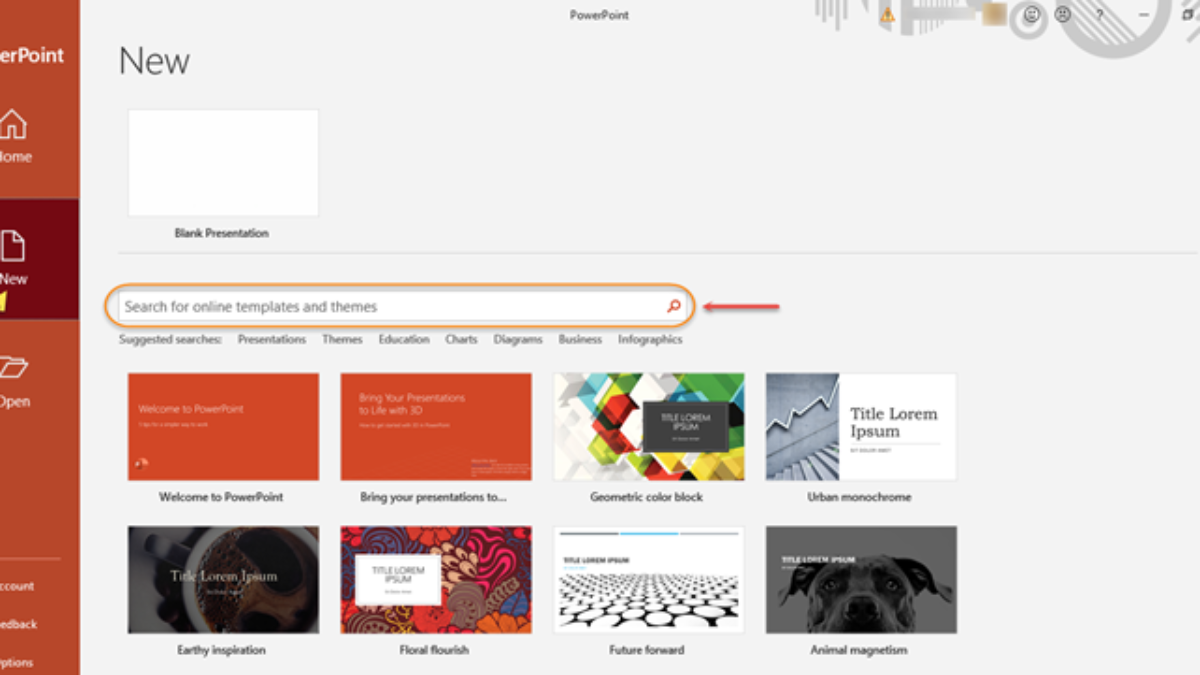Search suggested term Presentations
Image resolution: width=1200 pixels, height=675 pixels.
coord(272,339)
